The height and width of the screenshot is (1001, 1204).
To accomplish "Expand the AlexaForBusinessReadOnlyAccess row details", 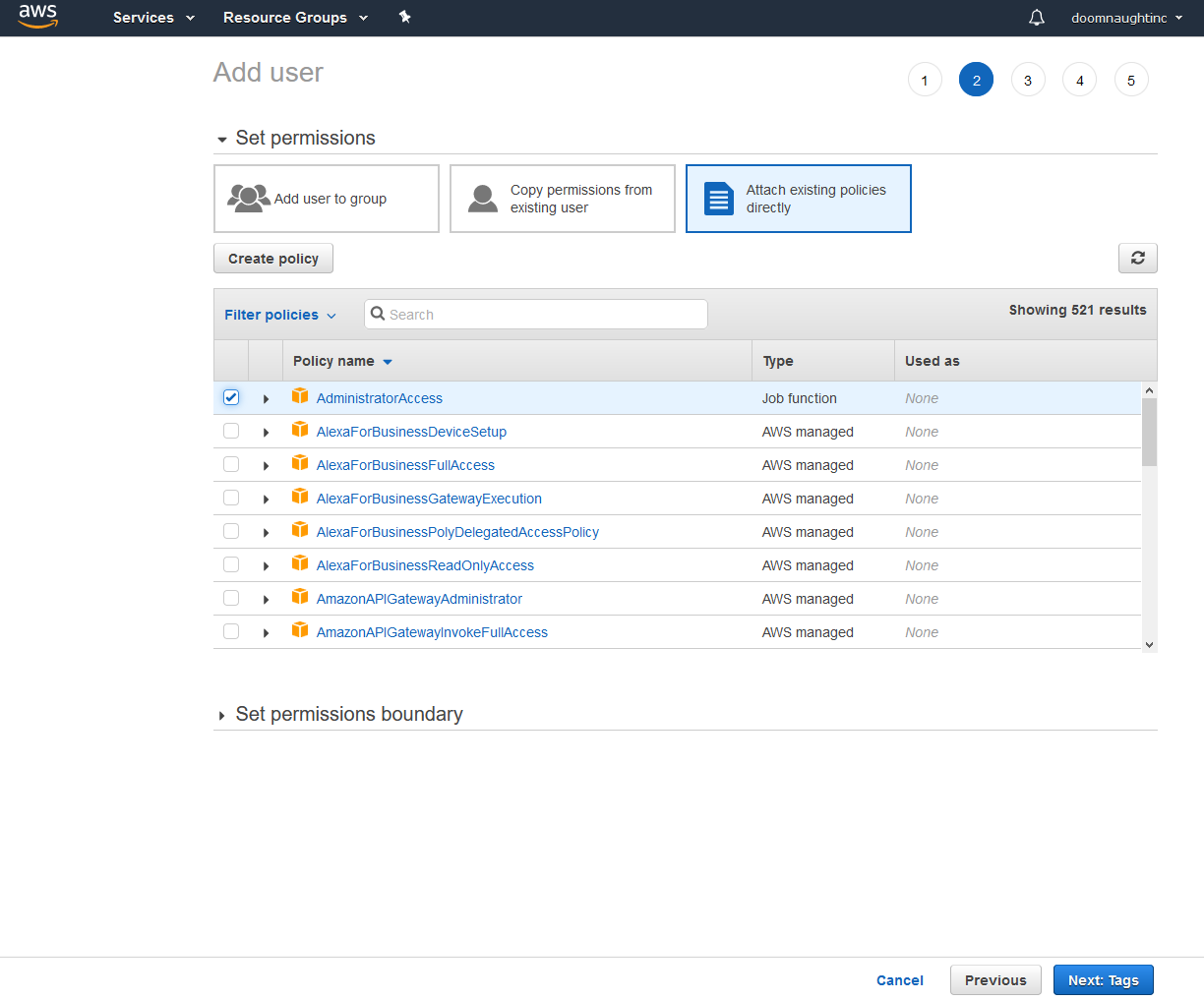I will [x=266, y=566].
